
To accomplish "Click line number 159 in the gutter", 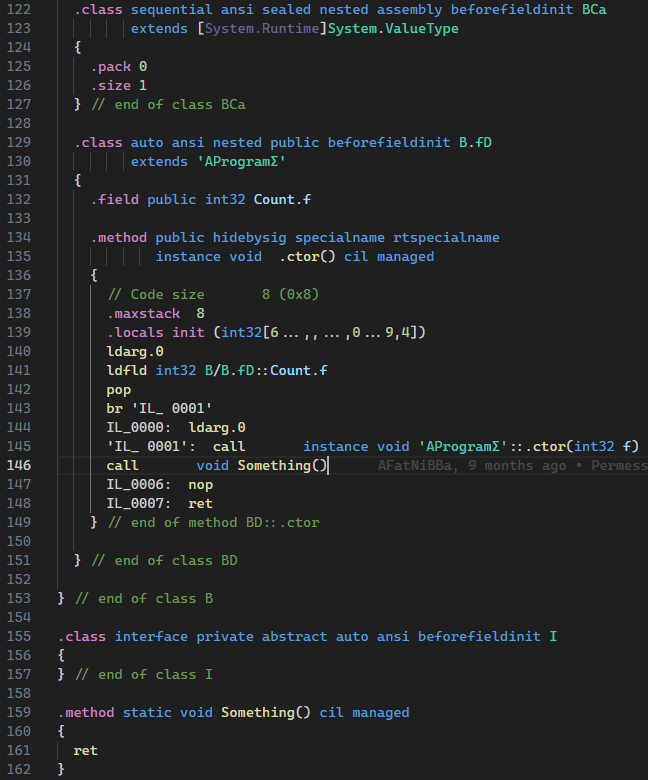I will (x=19, y=712).
